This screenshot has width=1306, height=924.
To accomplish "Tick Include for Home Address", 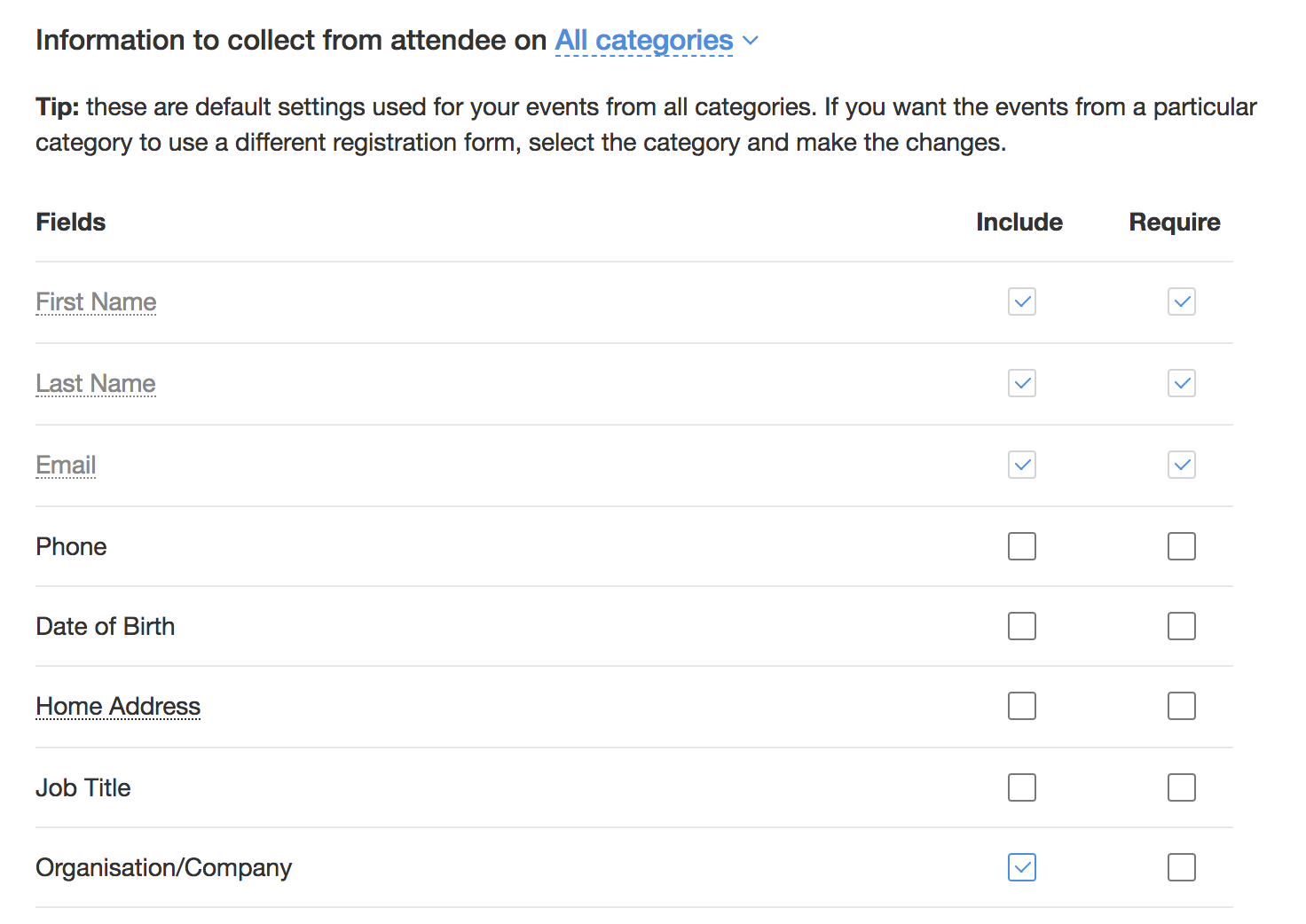I will [x=1022, y=706].
